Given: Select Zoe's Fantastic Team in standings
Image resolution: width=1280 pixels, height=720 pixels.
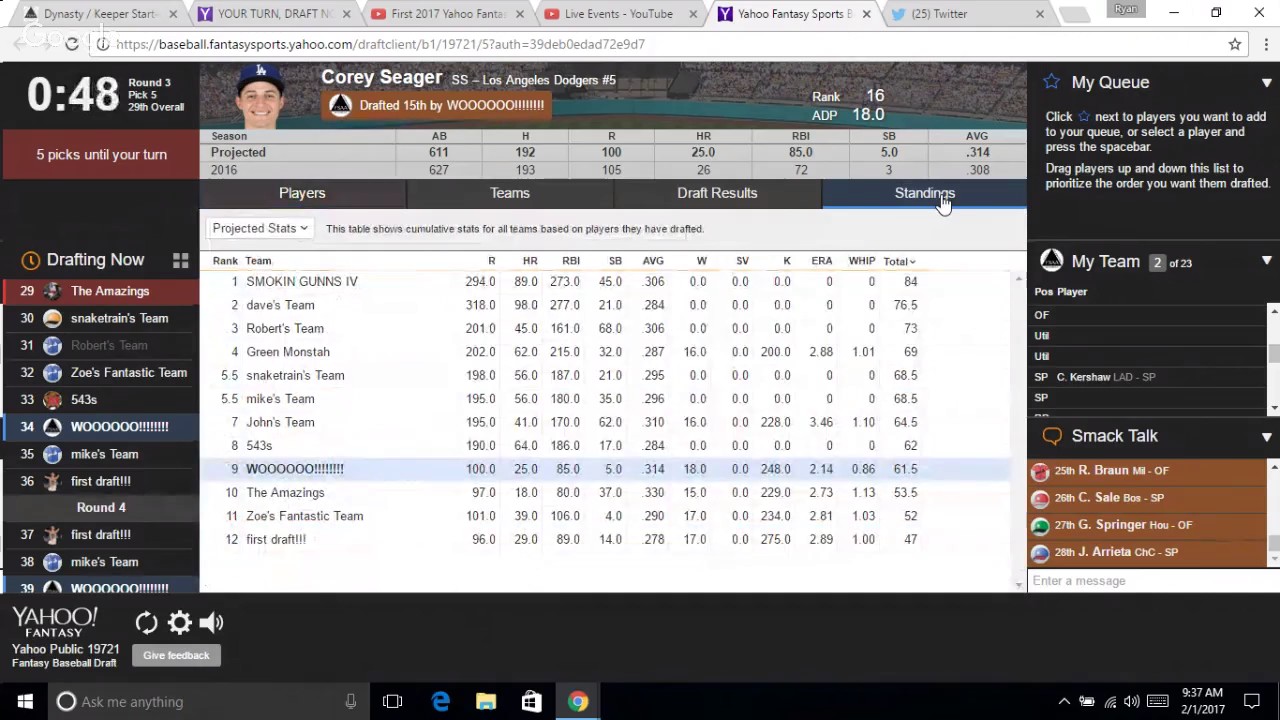Looking at the screenshot, I should pyautogui.click(x=606, y=516).
